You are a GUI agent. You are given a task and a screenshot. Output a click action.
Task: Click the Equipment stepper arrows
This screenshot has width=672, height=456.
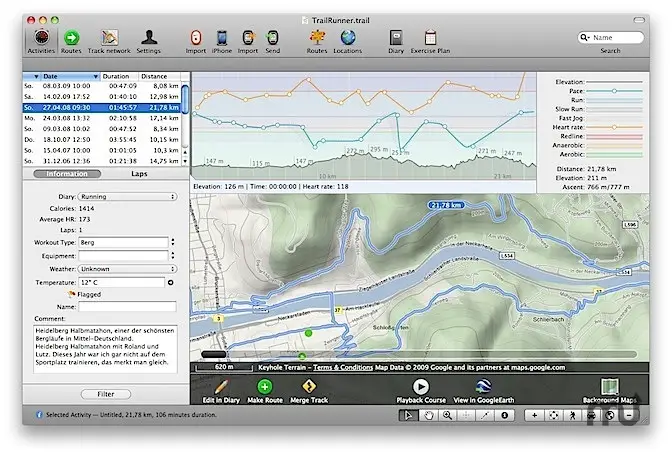[173, 256]
